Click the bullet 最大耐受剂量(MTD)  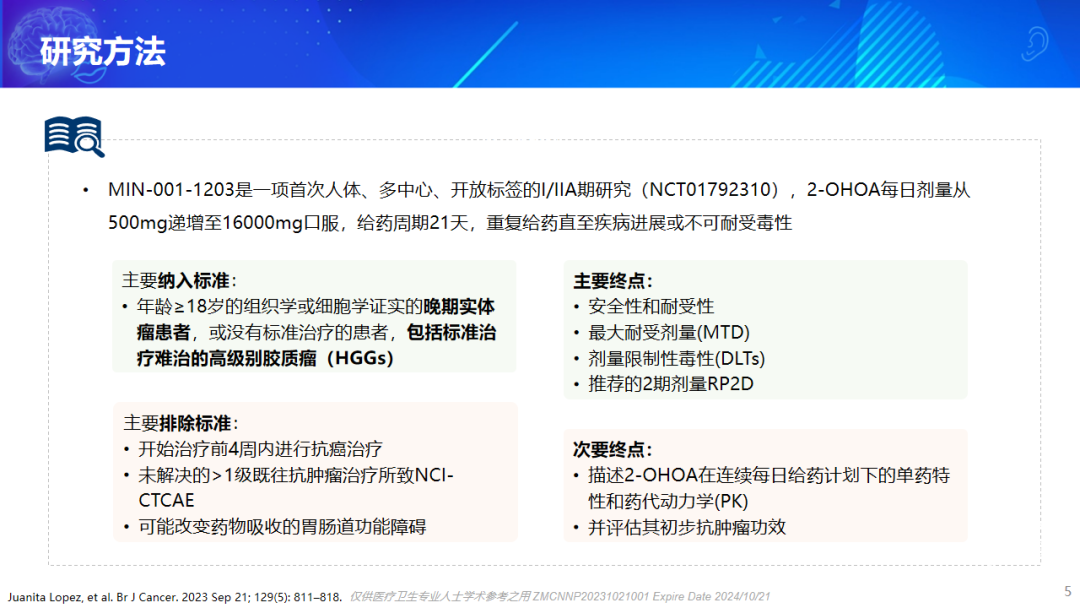(x=669, y=333)
